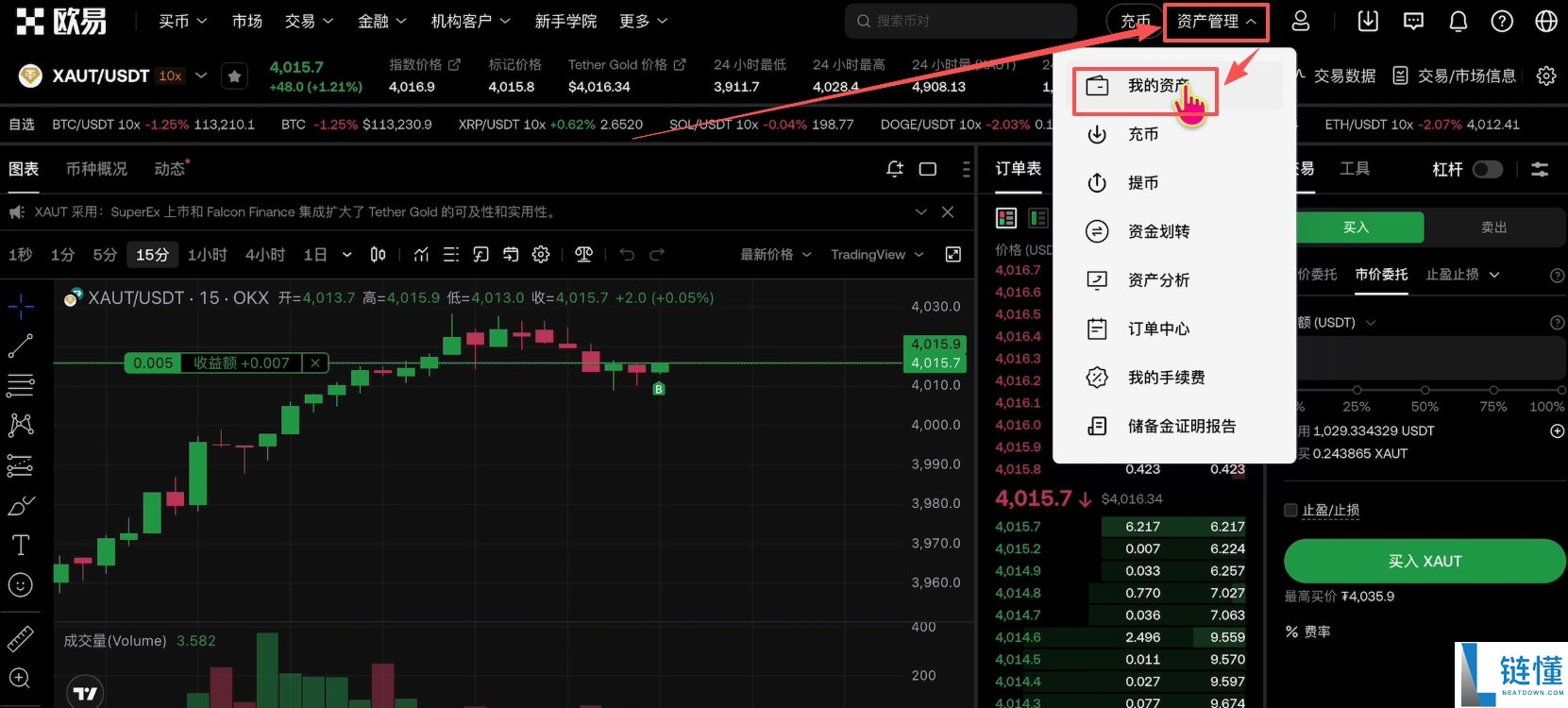Open the XAUT/USDT pair selector chevron
Viewport: 1568px width, 708px height.
pos(201,76)
